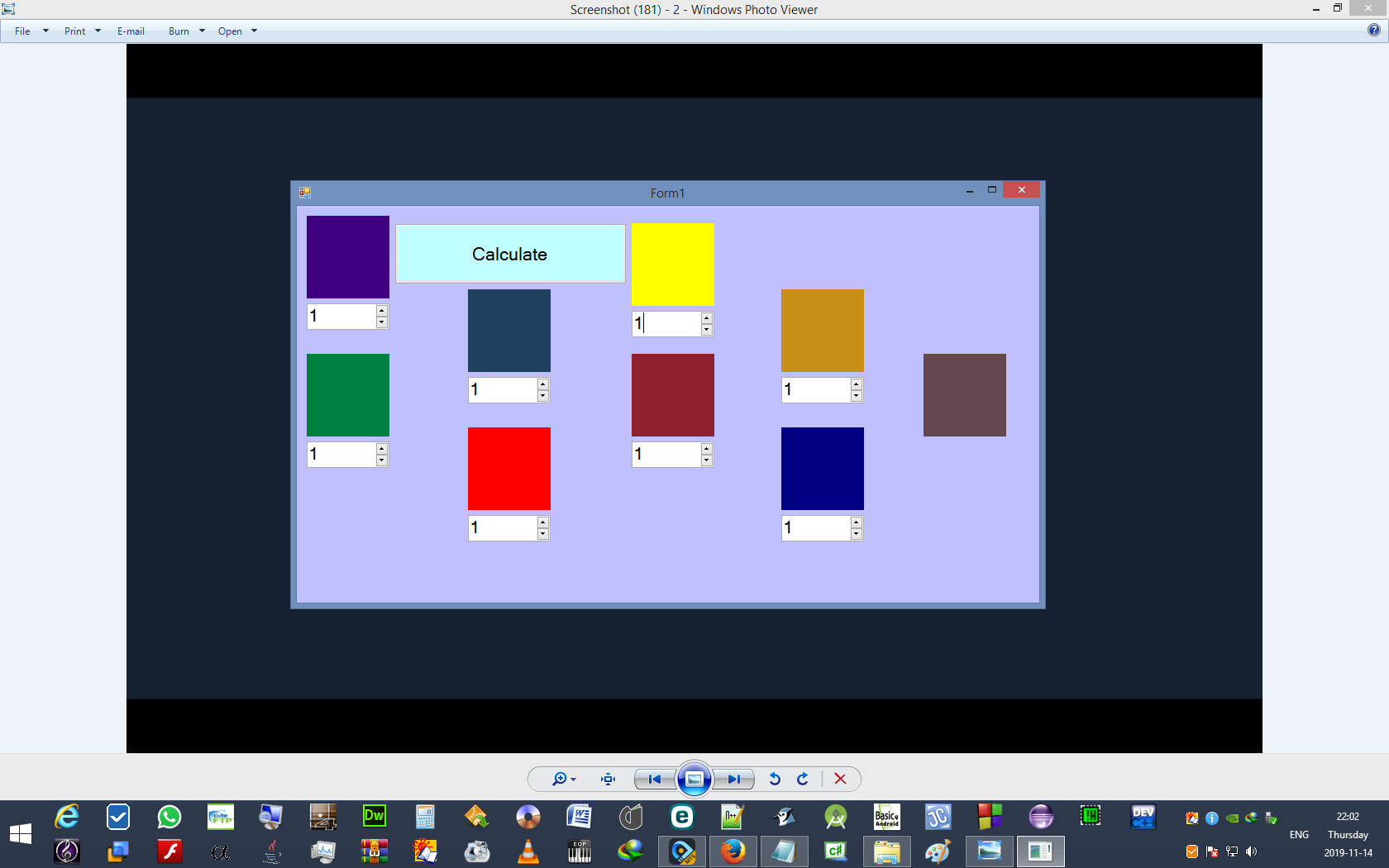Image resolution: width=1389 pixels, height=868 pixels.
Task: Increase the value under the purple square
Action: point(382,310)
